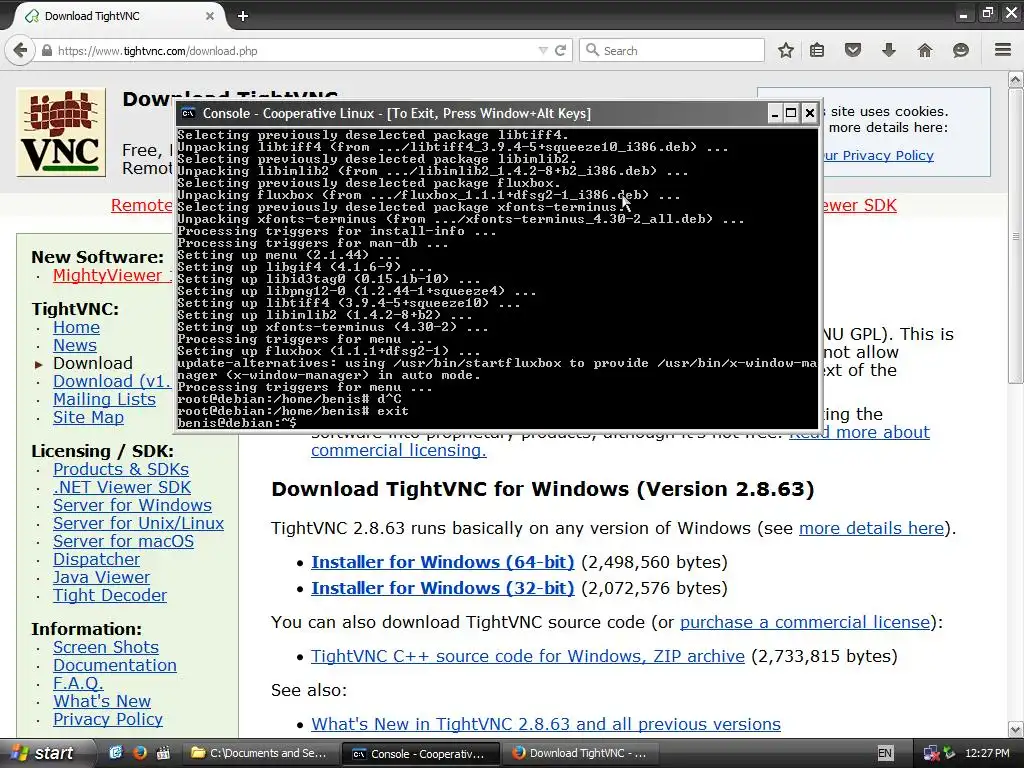Open the downloads arrow icon

(x=889, y=50)
